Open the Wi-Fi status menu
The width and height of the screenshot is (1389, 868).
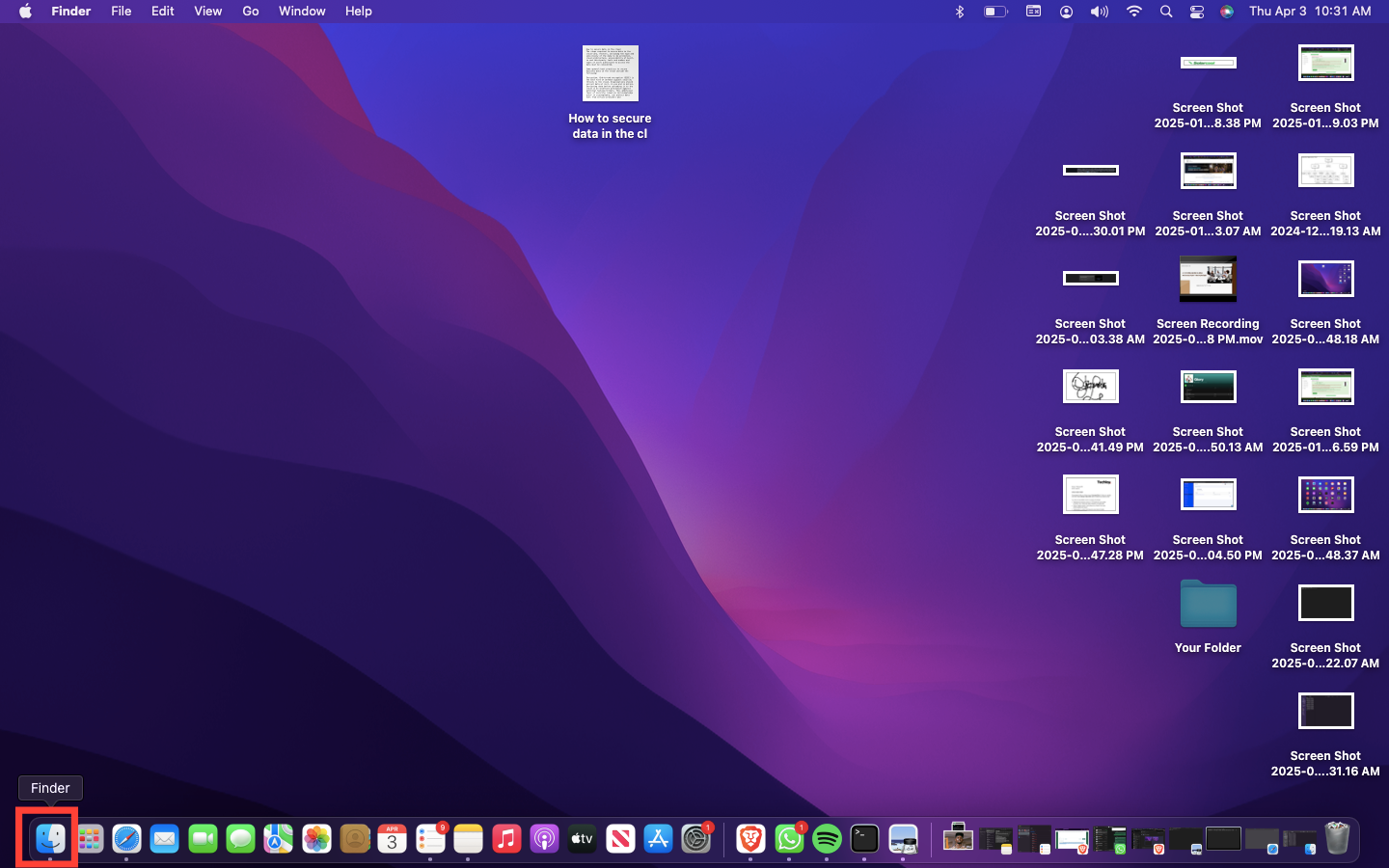(x=1134, y=12)
